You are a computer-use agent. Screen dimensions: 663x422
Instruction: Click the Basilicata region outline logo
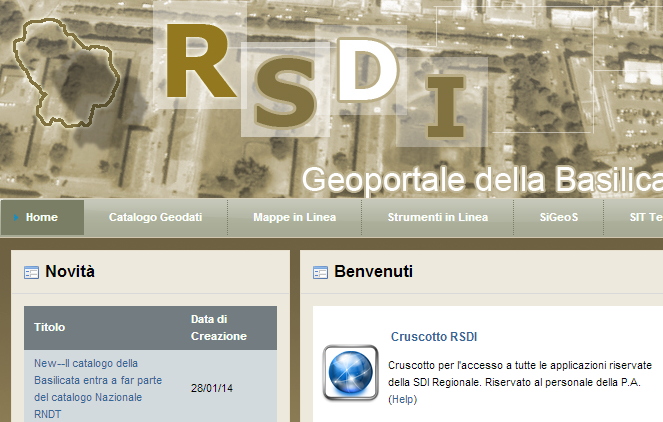[x=66, y=73]
